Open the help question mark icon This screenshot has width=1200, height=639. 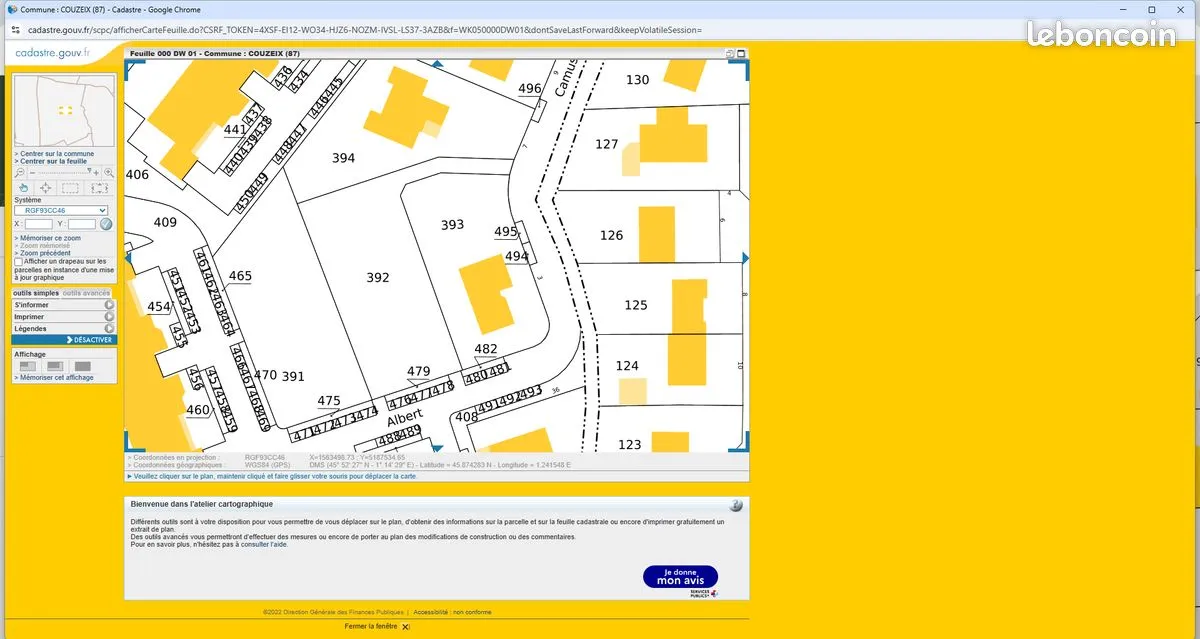click(736, 506)
